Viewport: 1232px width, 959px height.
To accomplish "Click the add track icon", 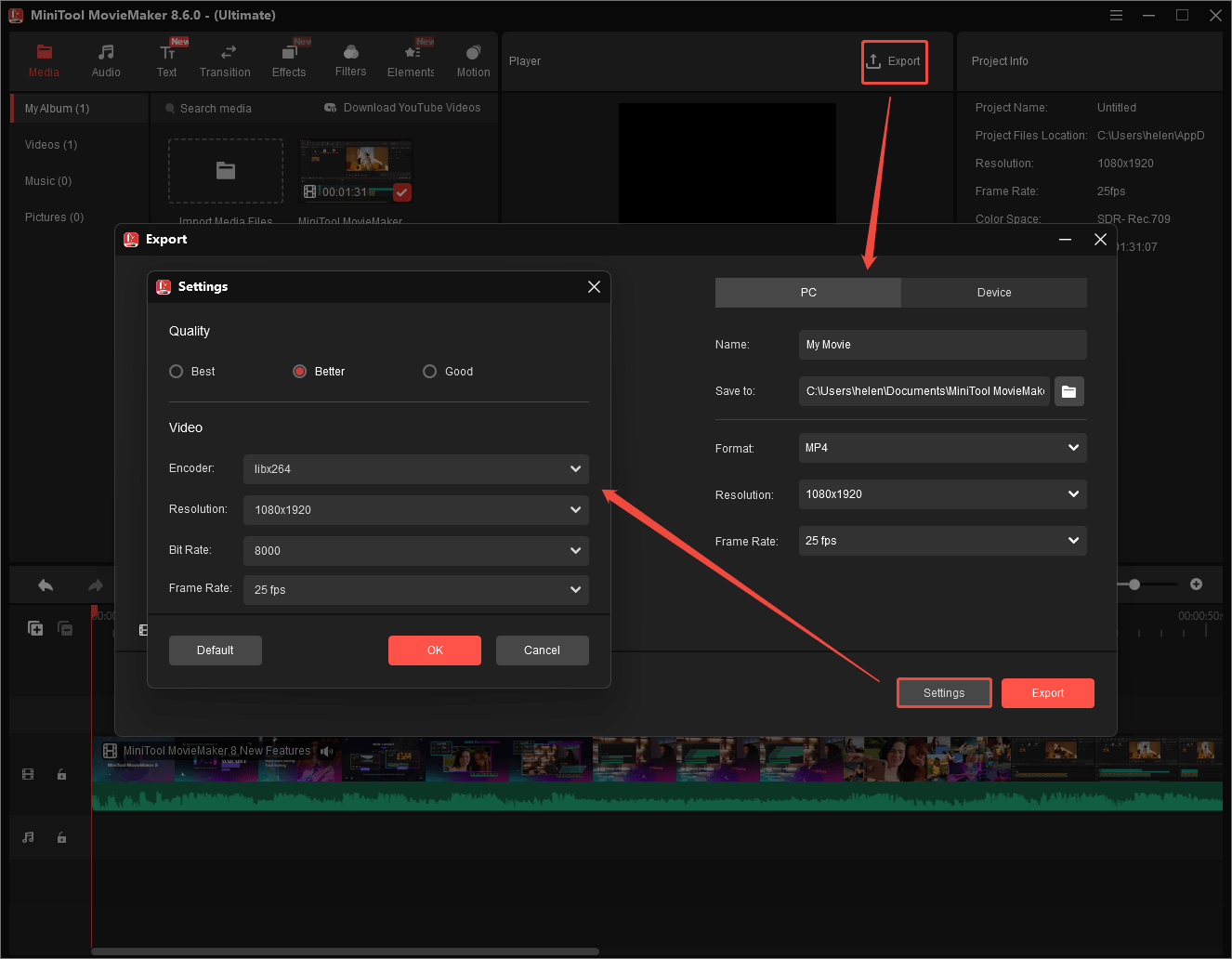I will click(x=35, y=628).
